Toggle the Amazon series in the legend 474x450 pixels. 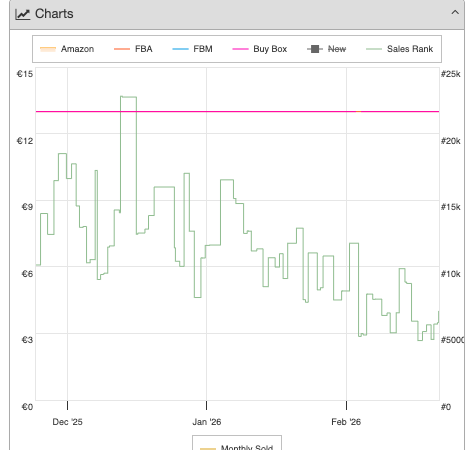click(67, 49)
